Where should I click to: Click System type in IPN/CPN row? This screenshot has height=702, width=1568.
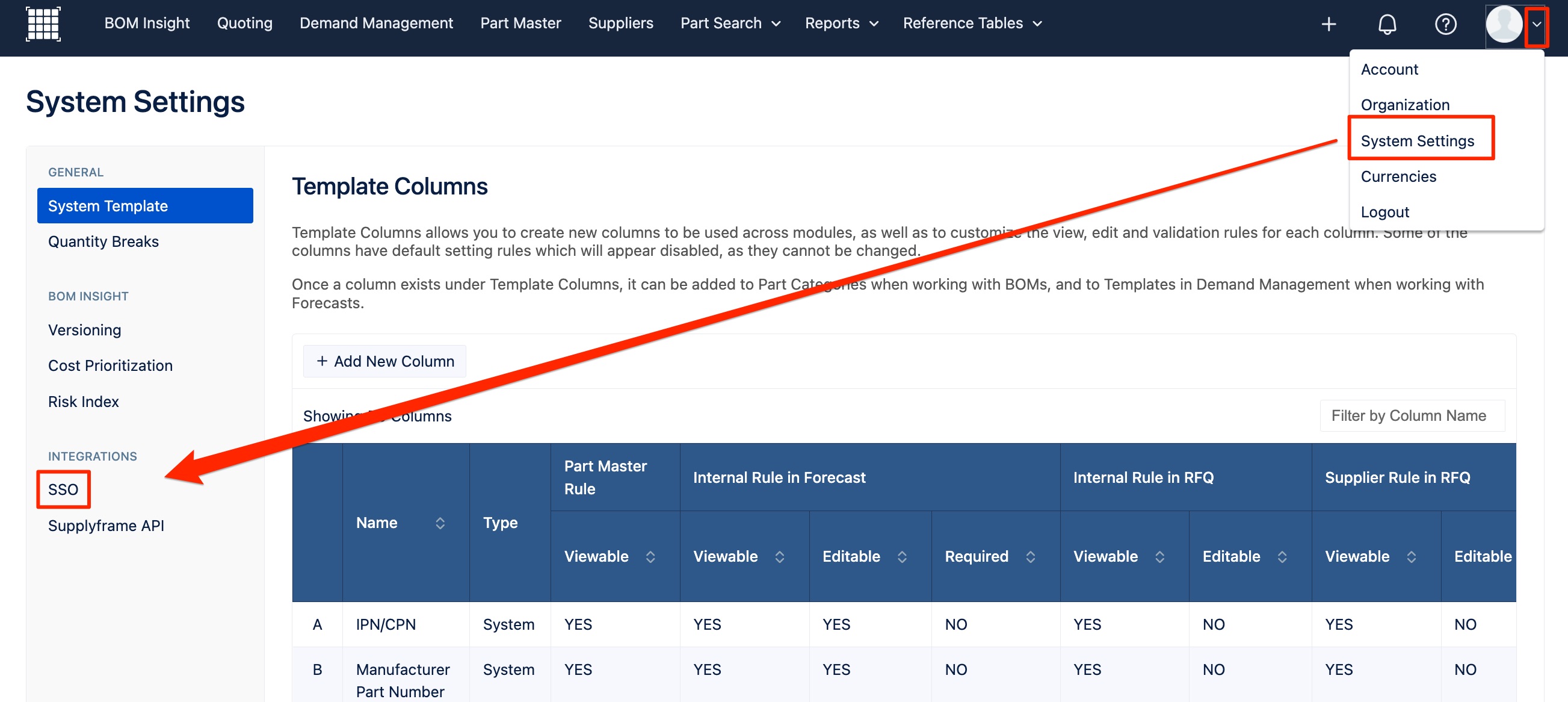click(509, 625)
